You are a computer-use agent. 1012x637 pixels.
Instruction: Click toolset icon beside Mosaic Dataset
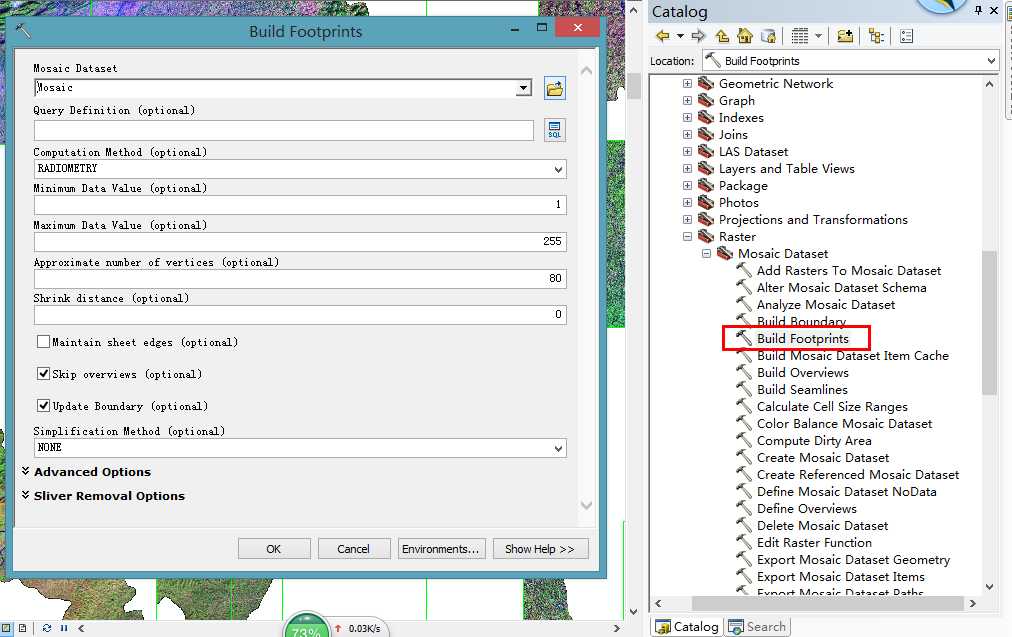(x=725, y=253)
